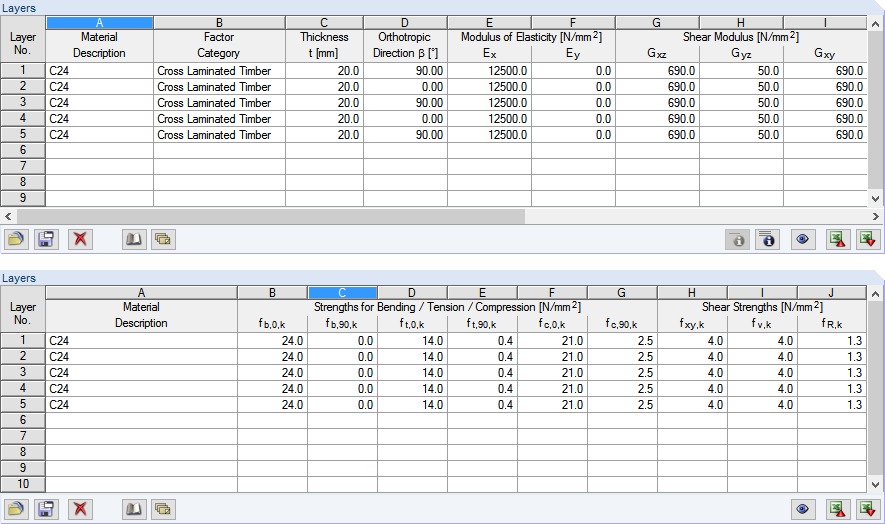885x524 pixels.
Task: Select column J header above fR,k
Action: point(831,292)
